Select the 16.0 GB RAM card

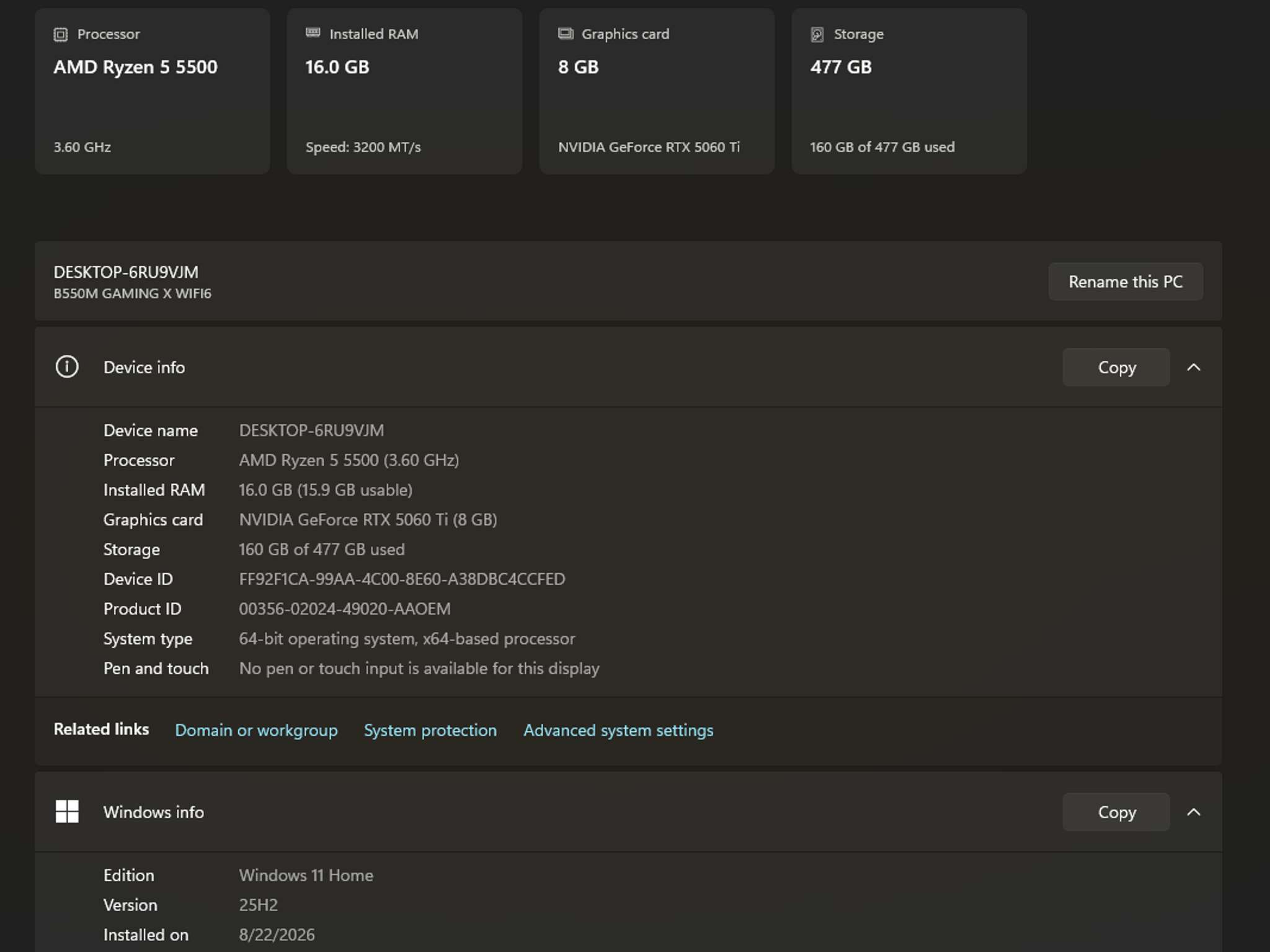point(404,91)
